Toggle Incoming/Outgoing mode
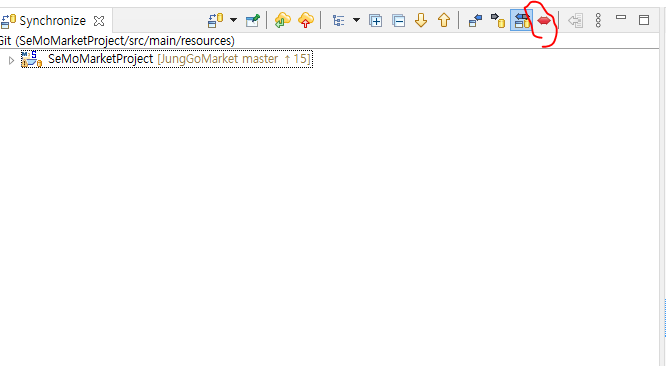This screenshot has width=666, height=366. click(522, 20)
